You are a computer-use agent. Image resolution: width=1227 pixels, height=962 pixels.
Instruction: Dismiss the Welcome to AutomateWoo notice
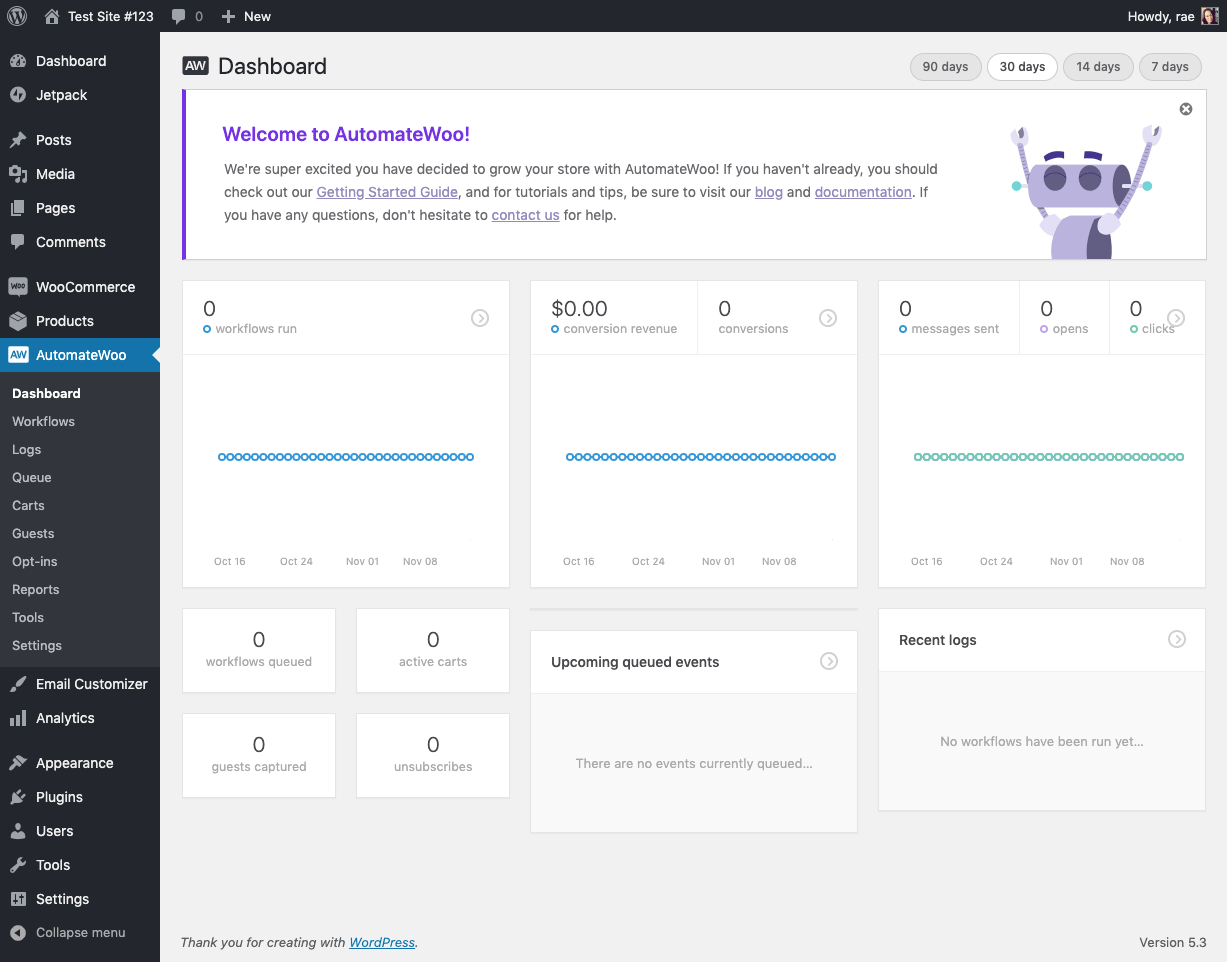click(x=1186, y=109)
